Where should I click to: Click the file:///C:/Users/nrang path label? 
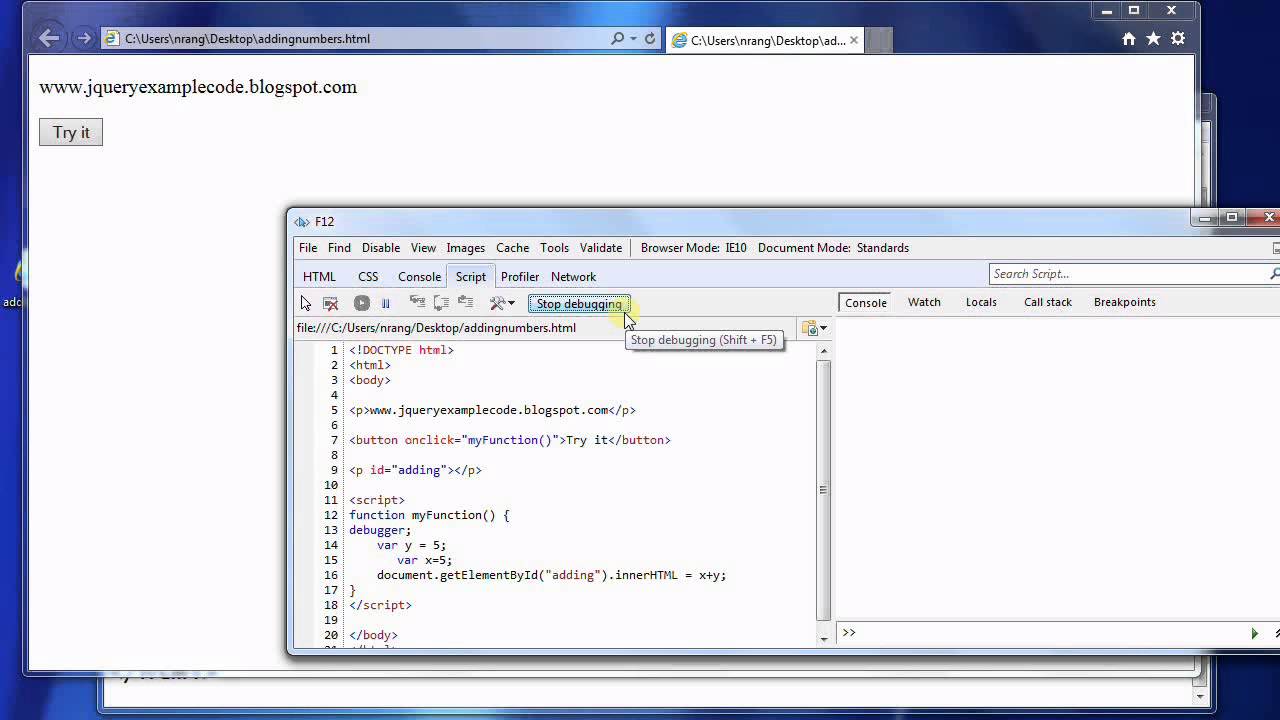[436, 328]
